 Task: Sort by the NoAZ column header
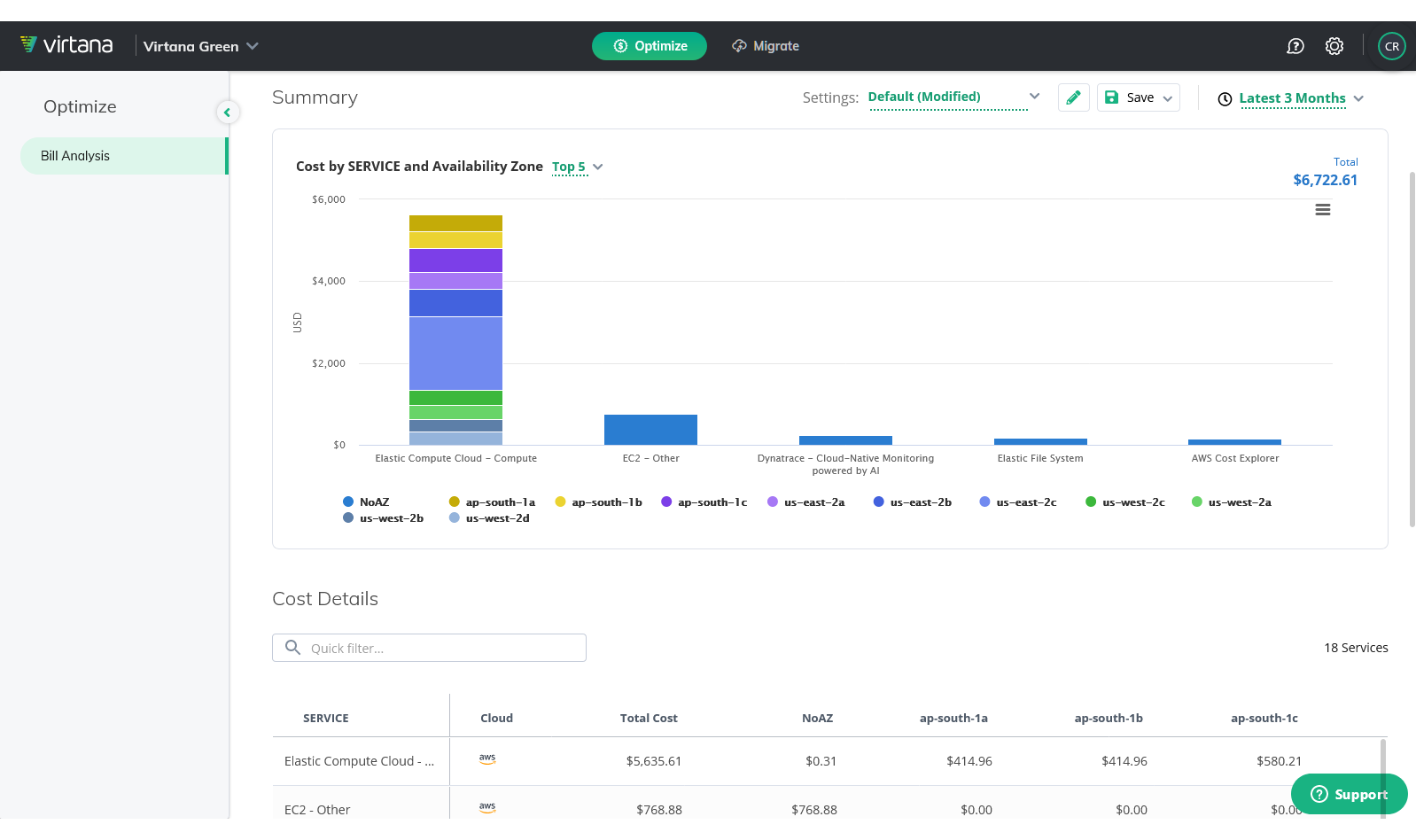817,719
